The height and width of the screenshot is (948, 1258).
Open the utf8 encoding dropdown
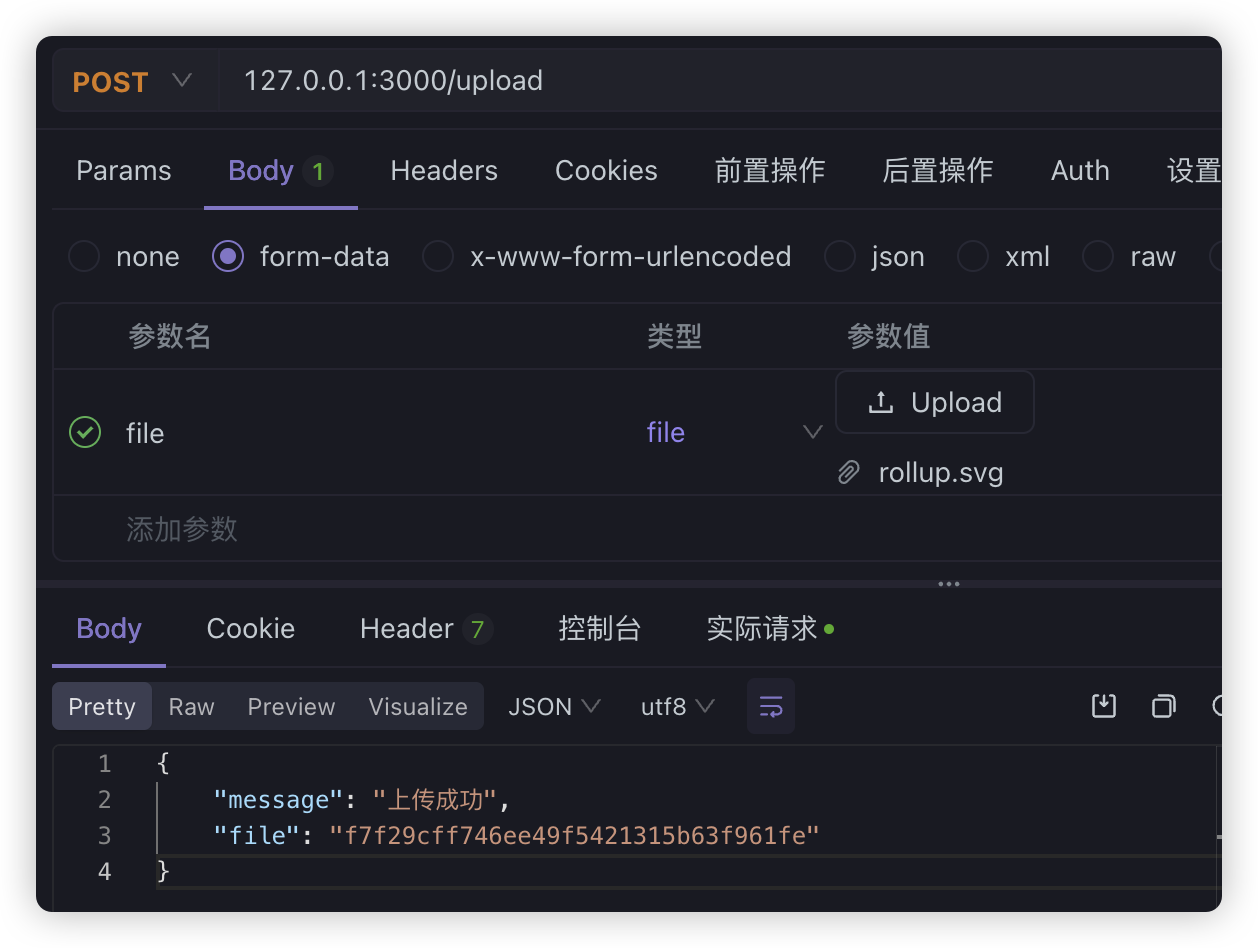click(677, 707)
